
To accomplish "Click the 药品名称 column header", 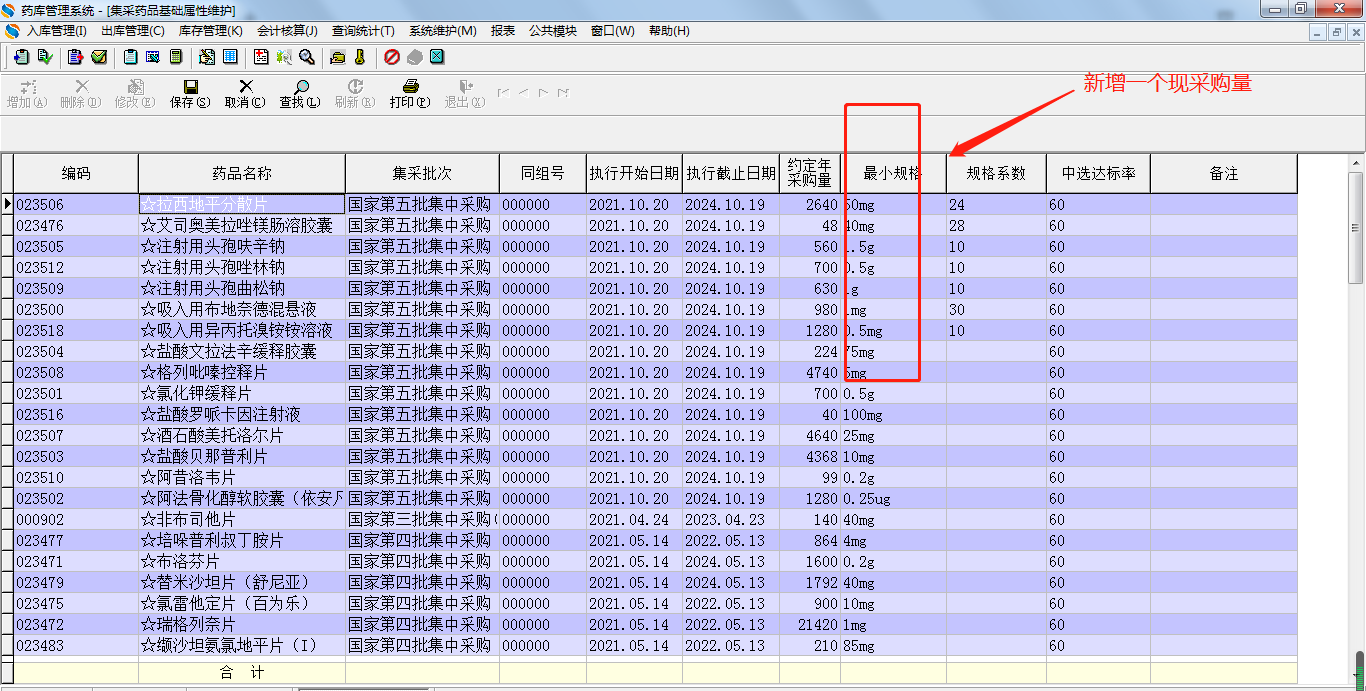I will 242,173.
